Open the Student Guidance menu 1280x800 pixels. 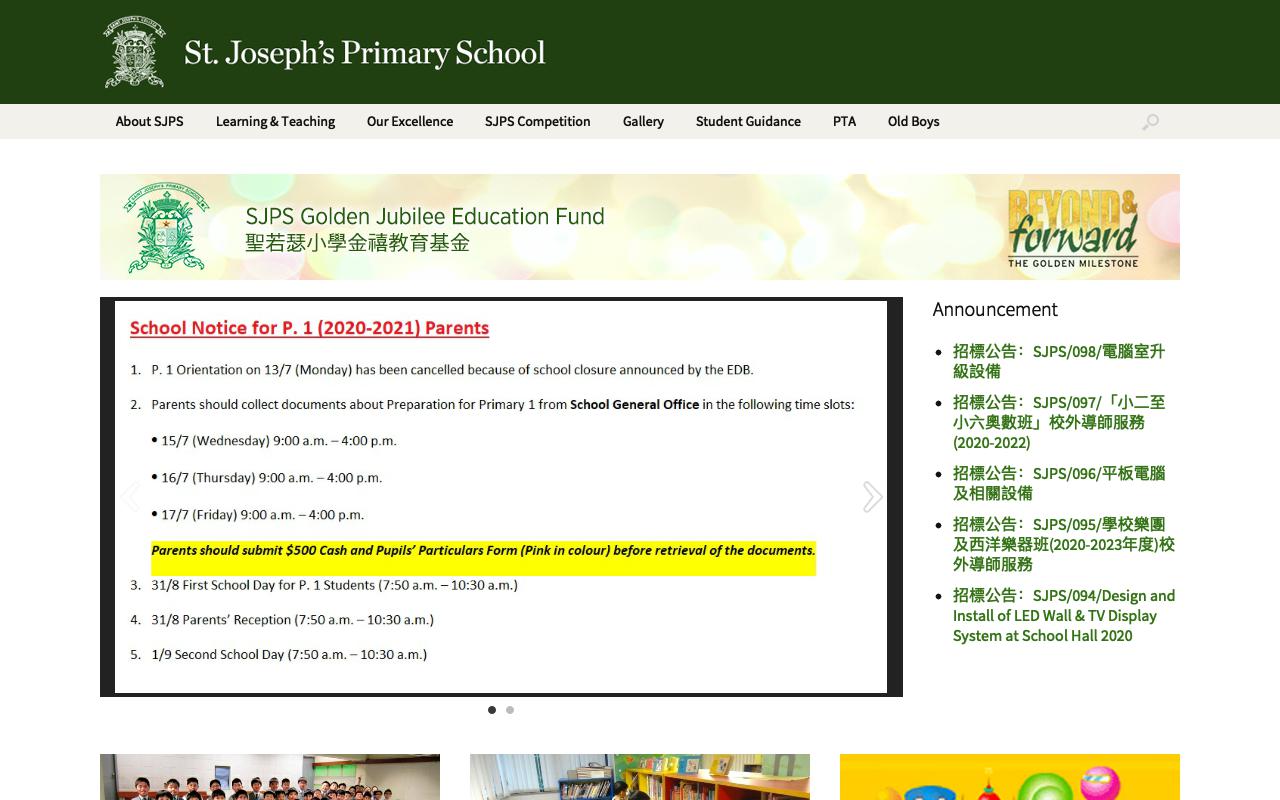coord(748,122)
